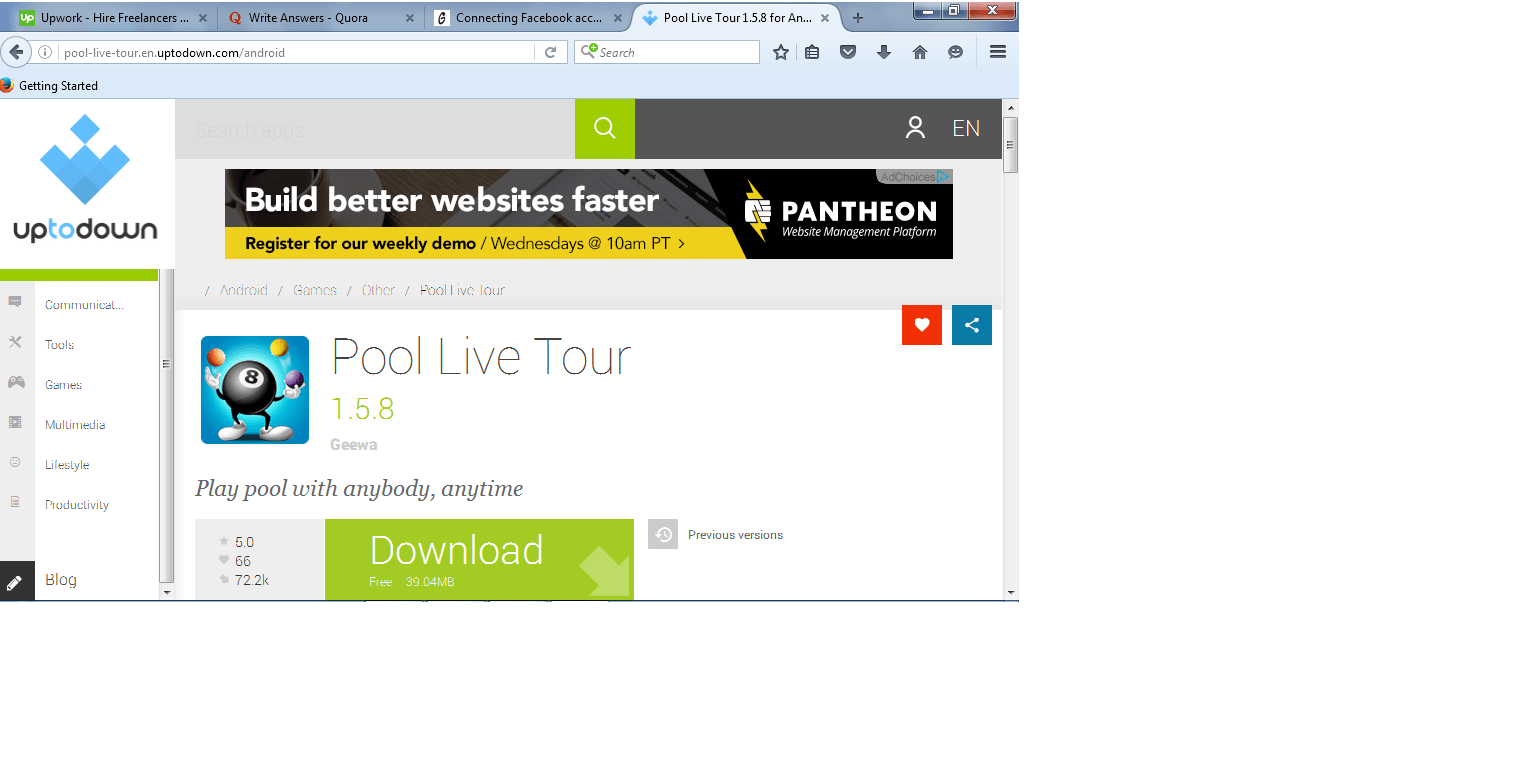Image resolution: width=1518 pixels, height=760 pixels.
Task: Switch to the Connecting Facebook acc... tab
Action: click(x=526, y=18)
